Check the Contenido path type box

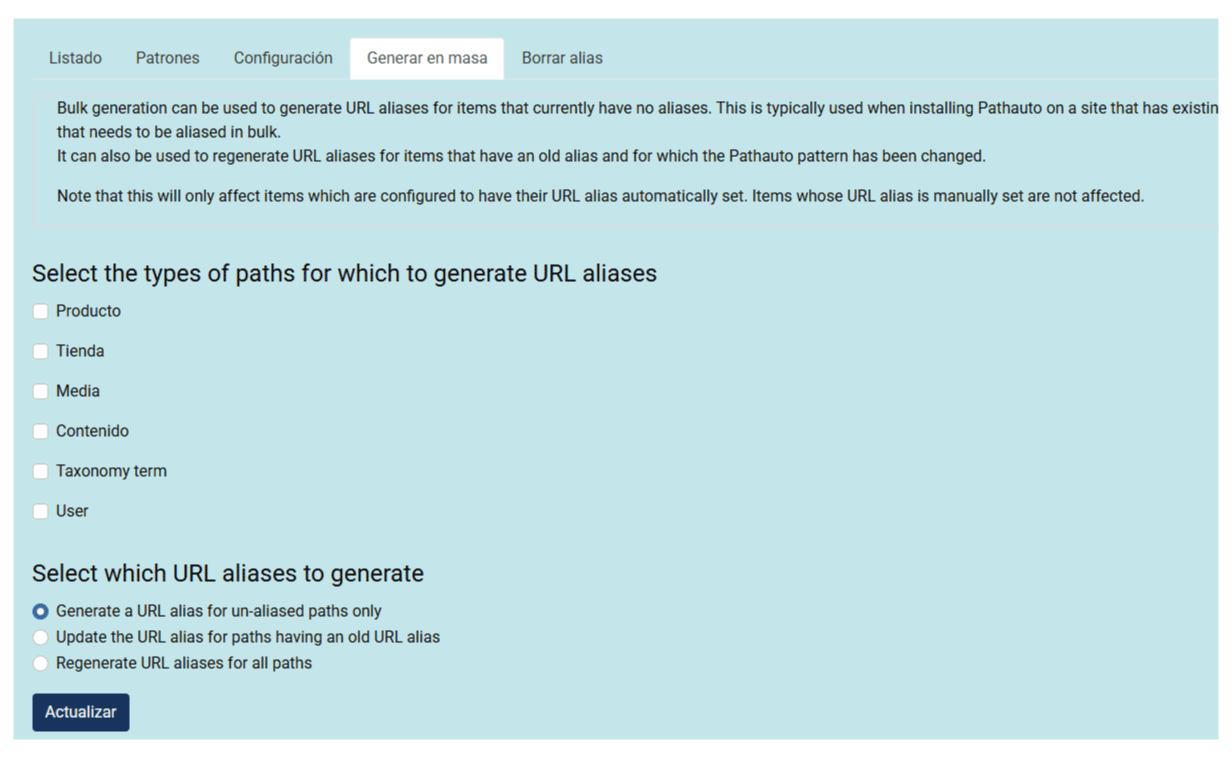(x=40, y=431)
